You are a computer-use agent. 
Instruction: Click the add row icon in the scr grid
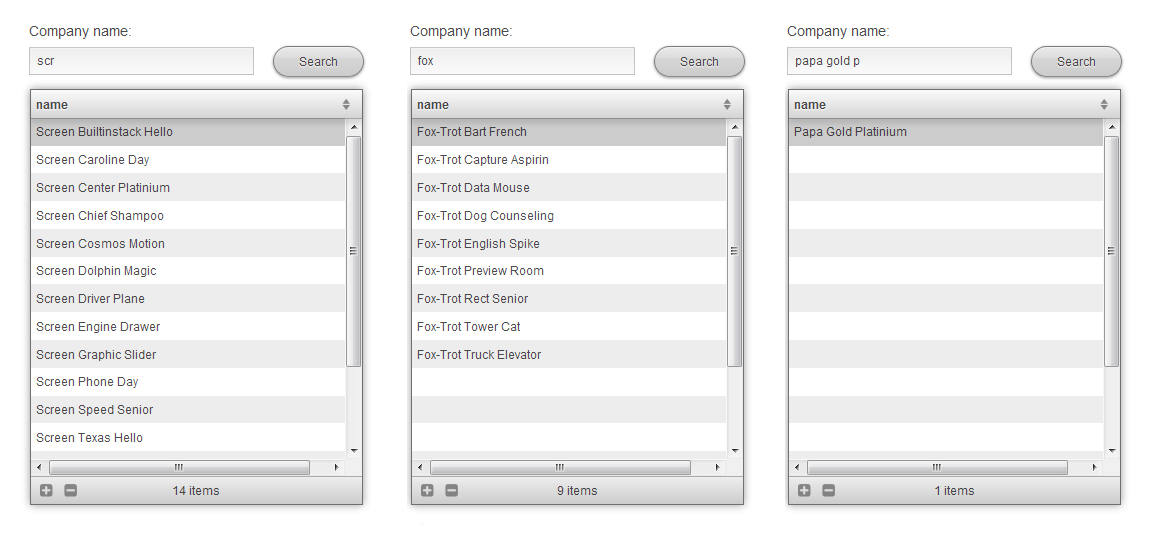pos(46,491)
